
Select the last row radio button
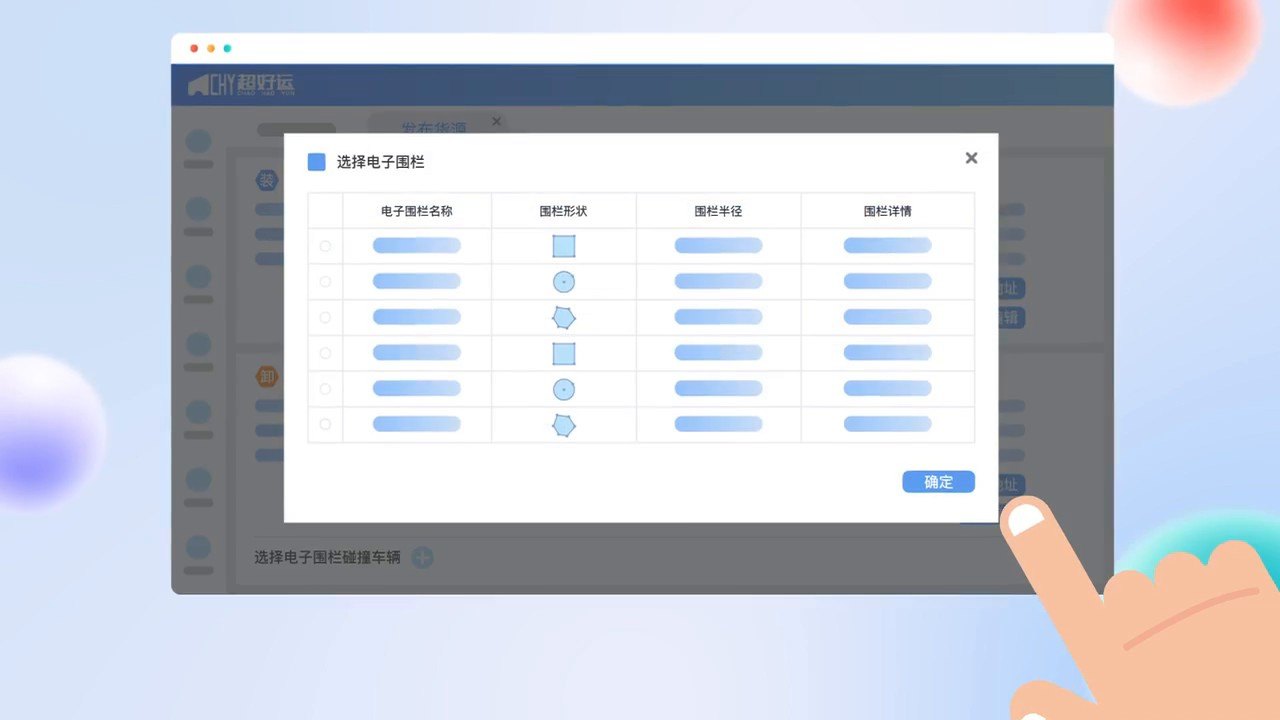click(325, 425)
